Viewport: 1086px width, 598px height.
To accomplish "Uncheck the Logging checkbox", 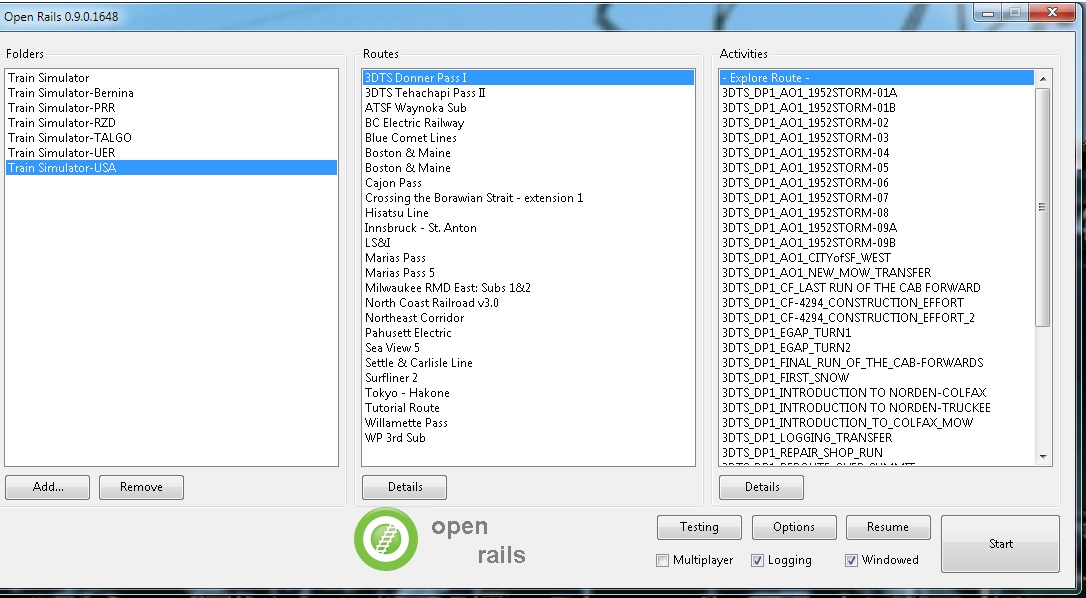I will [x=758, y=561].
